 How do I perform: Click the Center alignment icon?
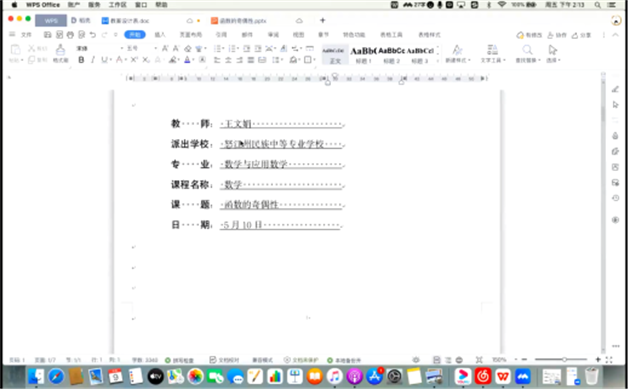pyautogui.click(x=228, y=60)
